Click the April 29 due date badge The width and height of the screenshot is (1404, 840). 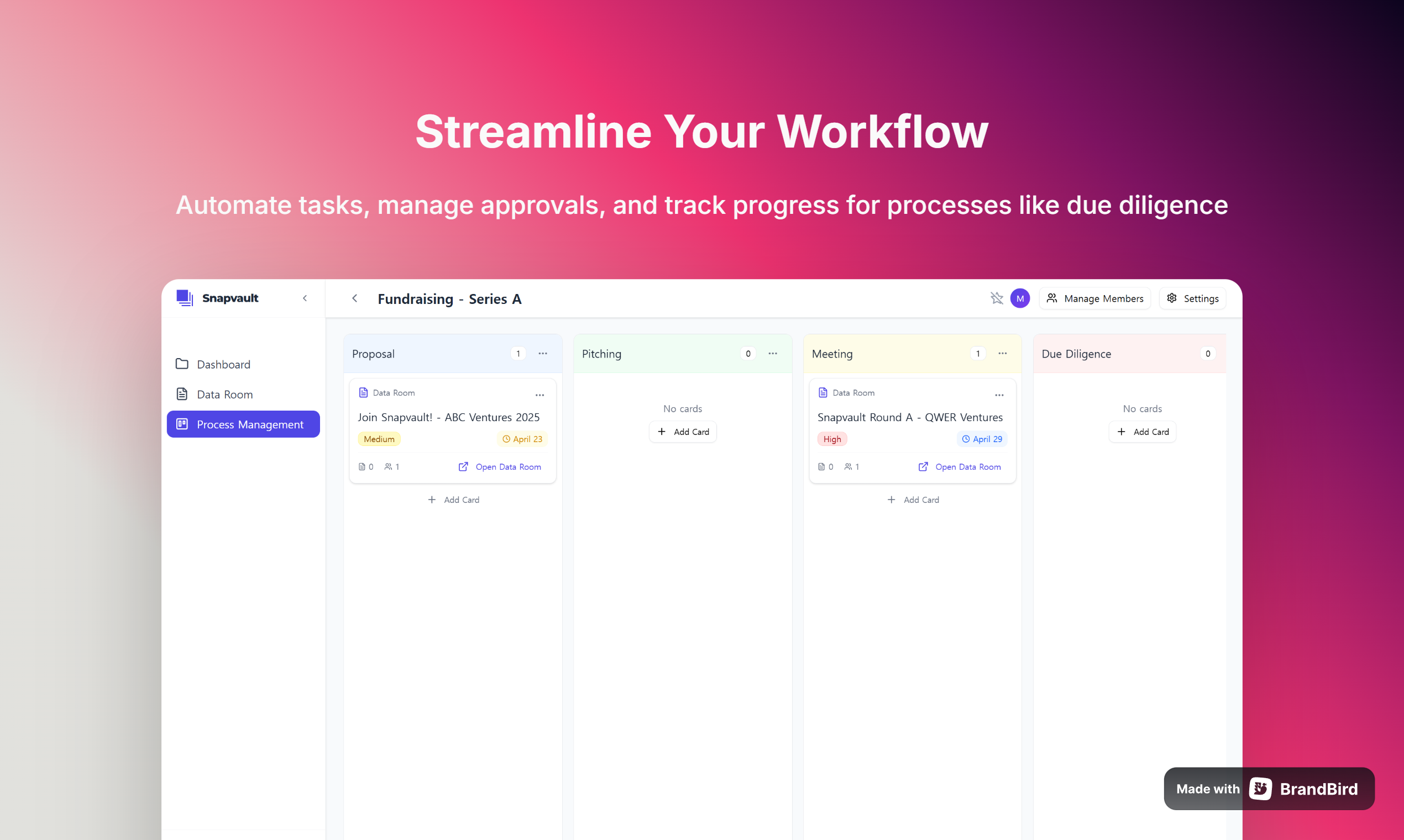click(x=982, y=439)
